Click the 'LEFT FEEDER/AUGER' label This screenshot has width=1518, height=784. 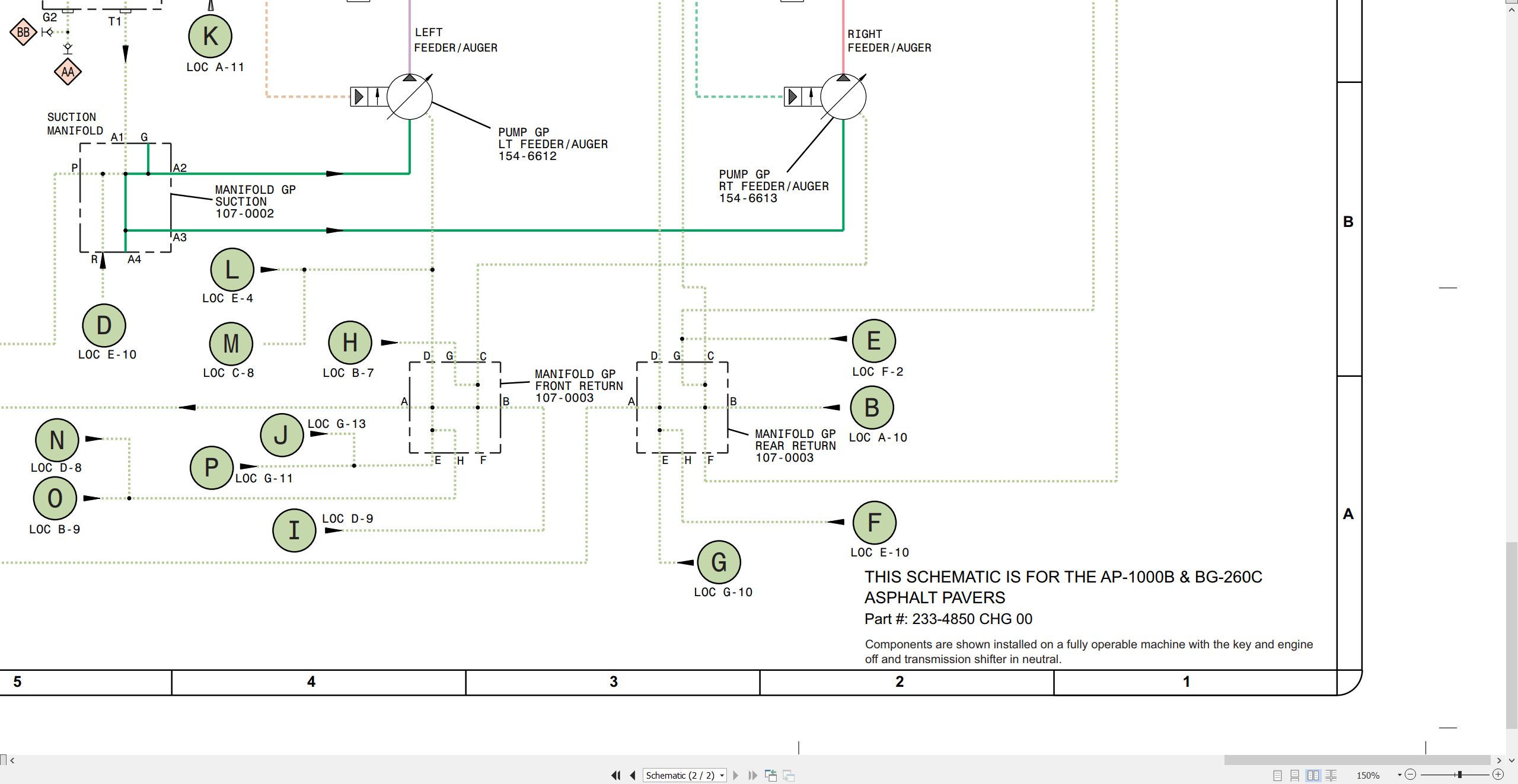click(x=455, y=40)
